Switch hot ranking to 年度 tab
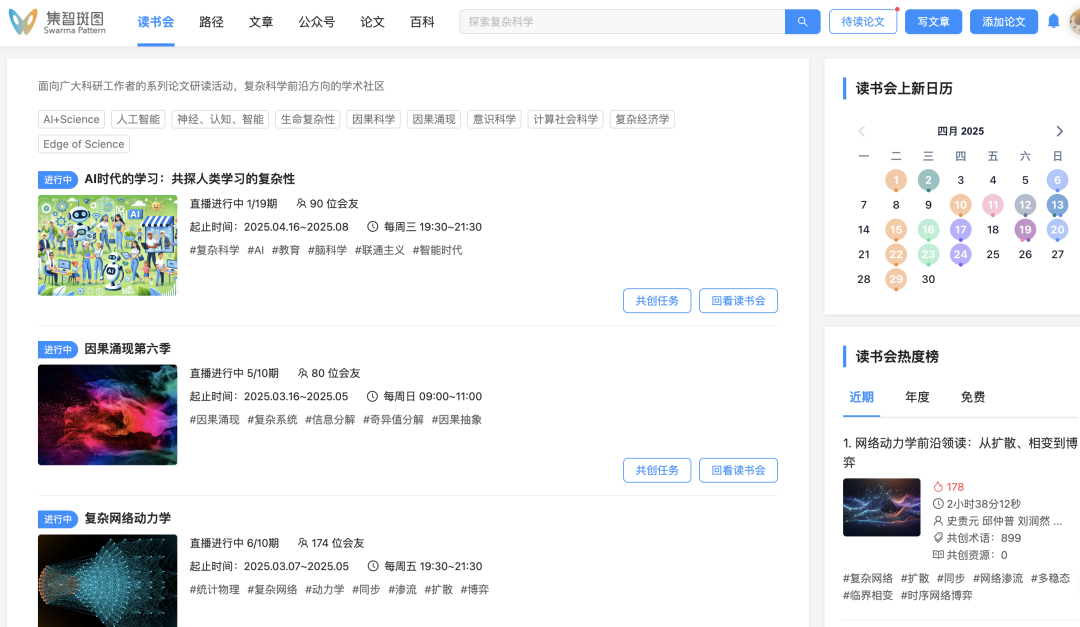 tap(917, 397)
